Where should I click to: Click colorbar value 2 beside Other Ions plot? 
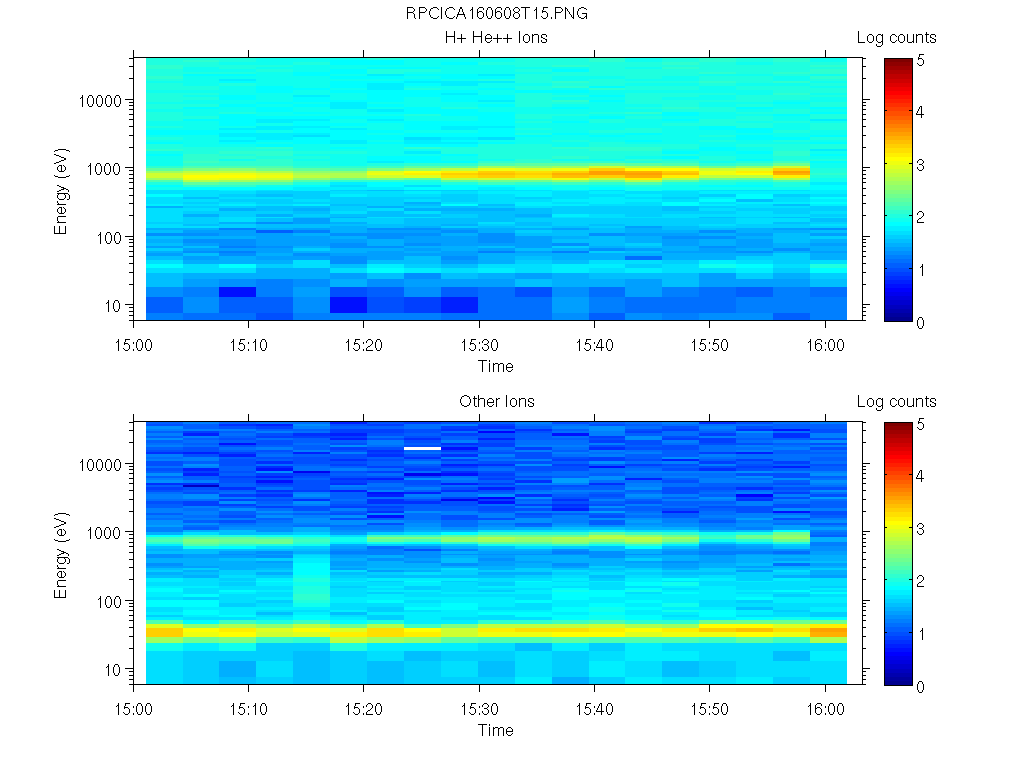tap(920, 581)
